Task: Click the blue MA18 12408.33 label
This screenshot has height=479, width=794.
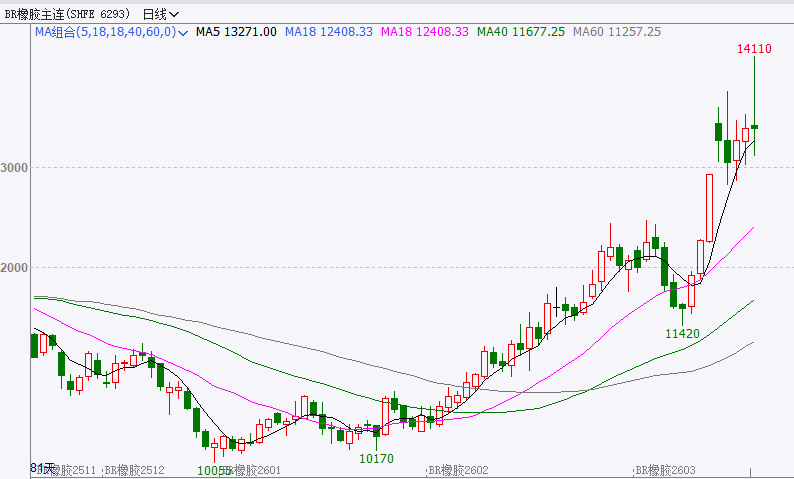Action: coord(329,32)
